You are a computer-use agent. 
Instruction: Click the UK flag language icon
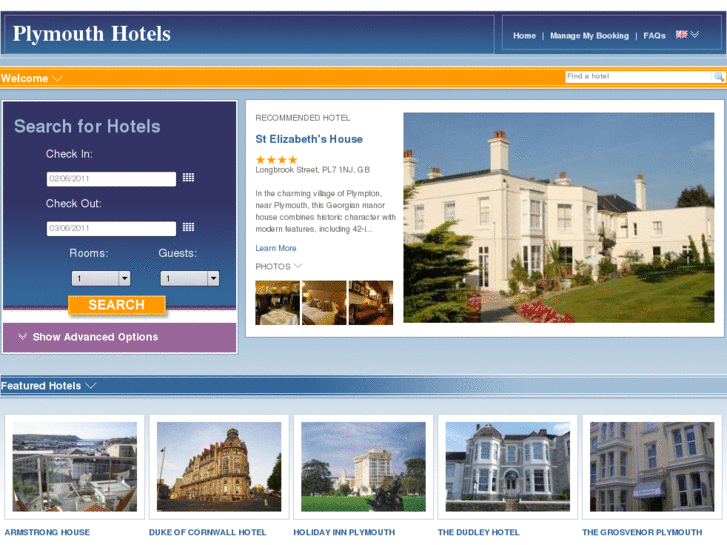point(681,35)
